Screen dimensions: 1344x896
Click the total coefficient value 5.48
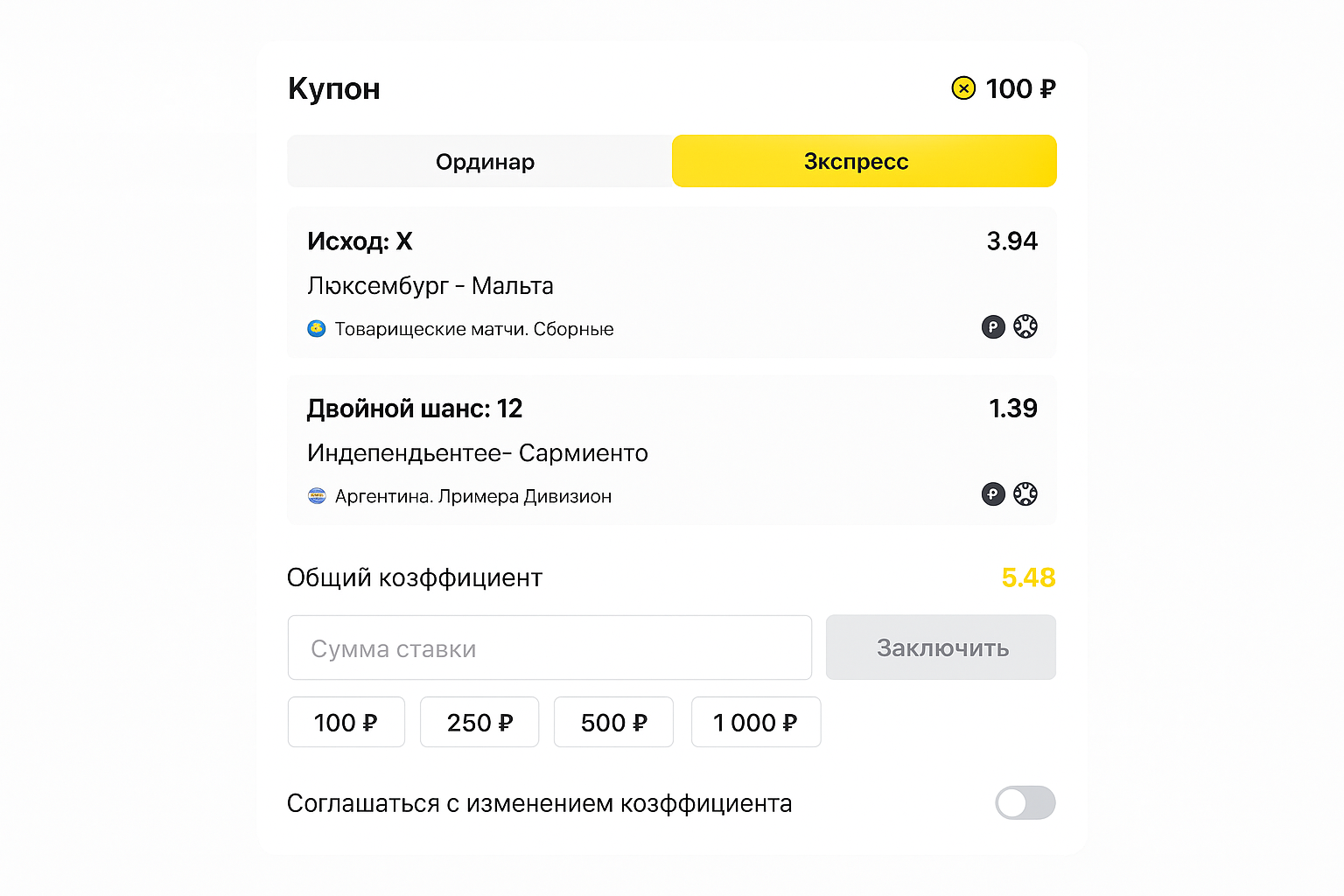pos(1028,577)
